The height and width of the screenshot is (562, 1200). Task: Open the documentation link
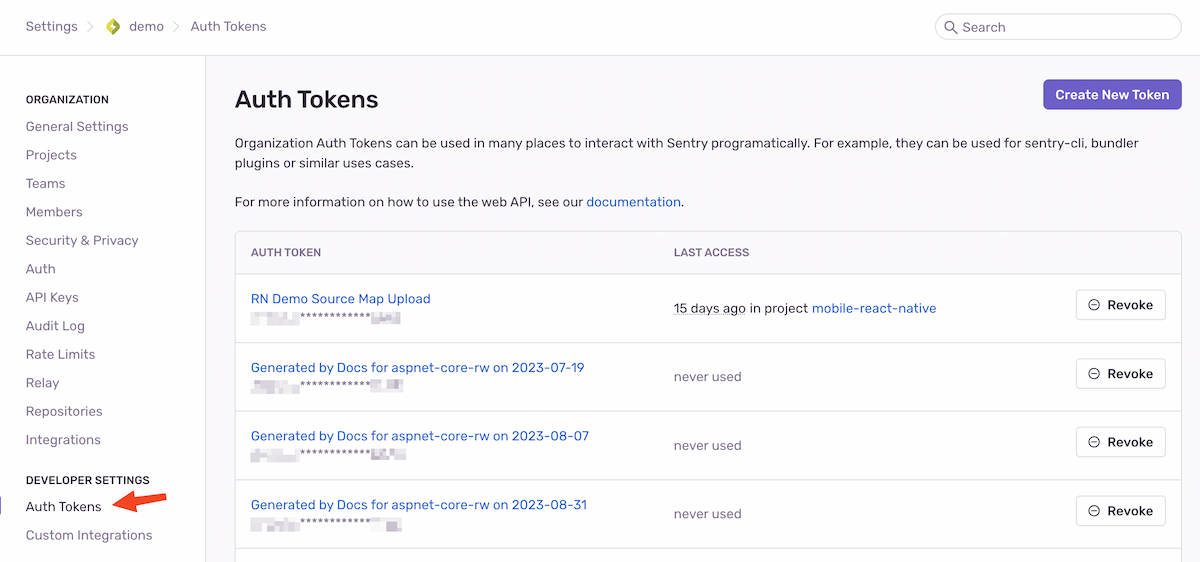pyautogui.click(x=633, y=202)
